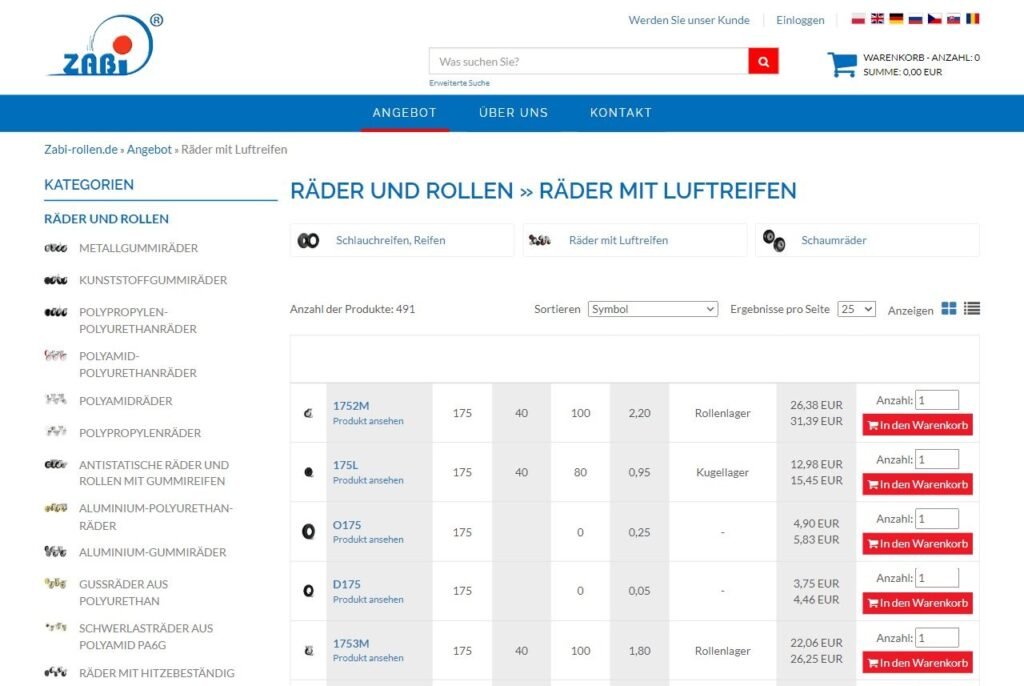Open the Räder mit Luftreifen subcategory
Screen dimensions: 1024x686
pos(618,240)
